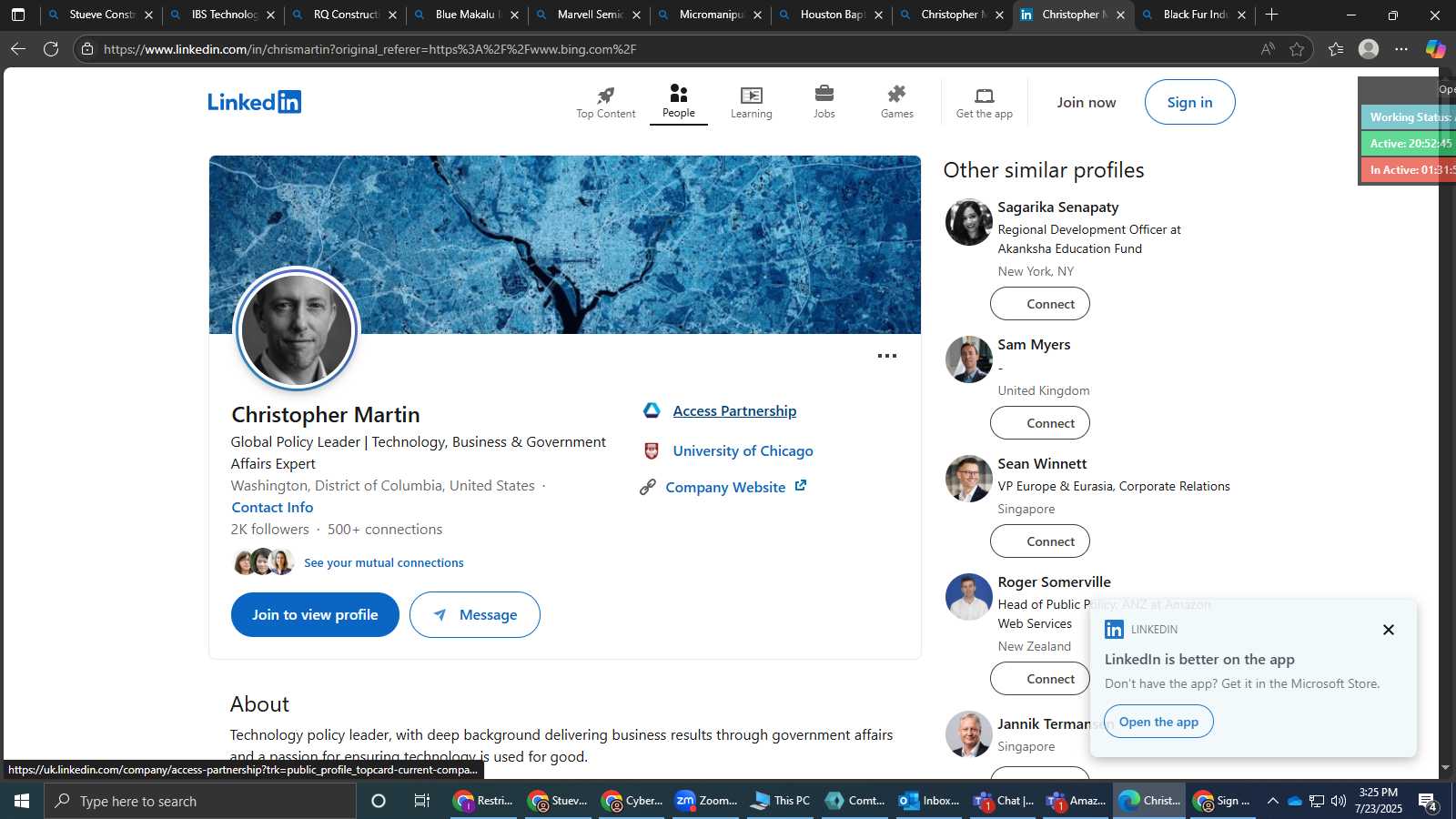This screenshot has width=1456, height=819.
Task: Click the Access Partnership logo icon
Action: click(652, 410)
